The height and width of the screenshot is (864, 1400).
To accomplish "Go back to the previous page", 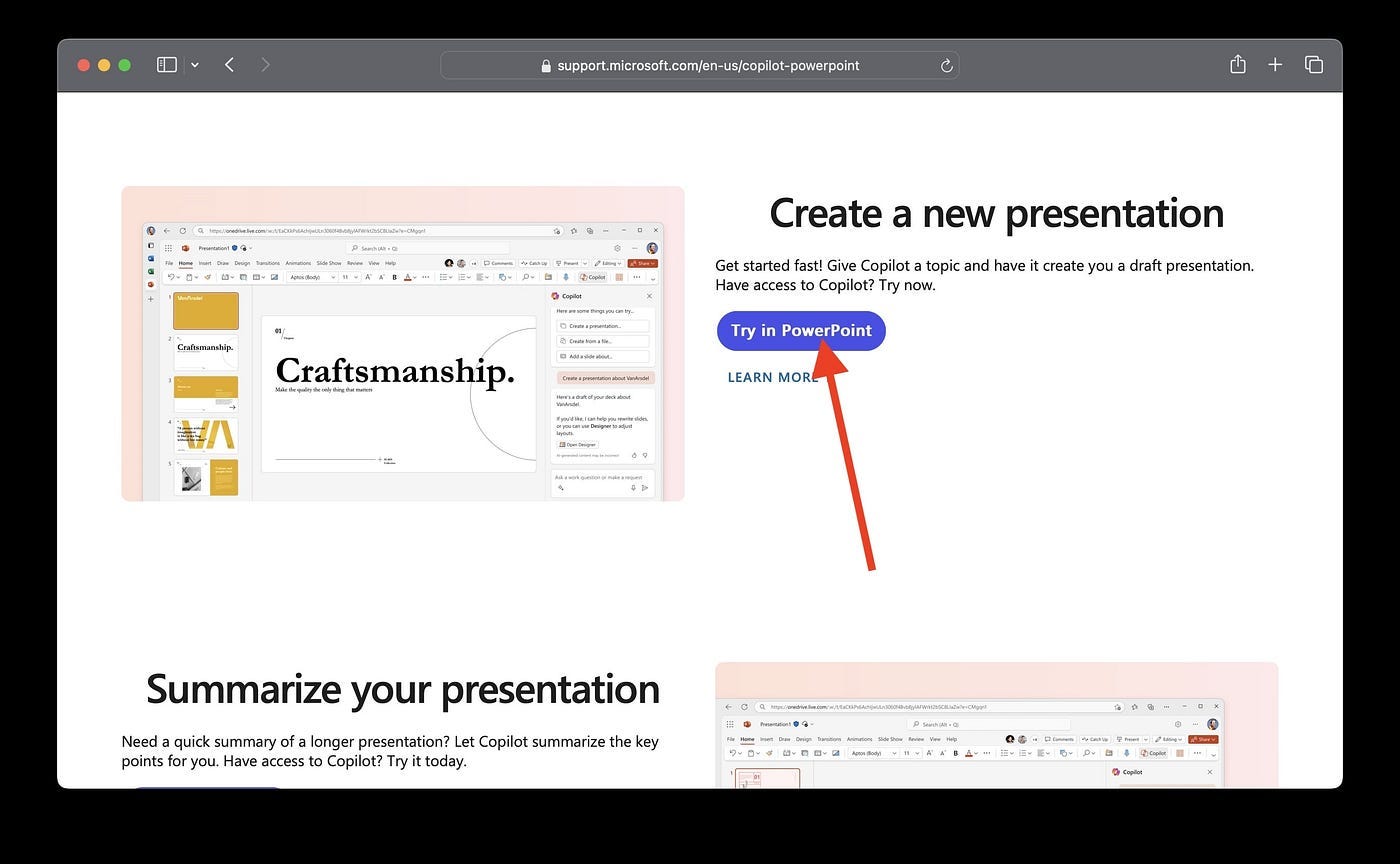I will pos(230,65).
